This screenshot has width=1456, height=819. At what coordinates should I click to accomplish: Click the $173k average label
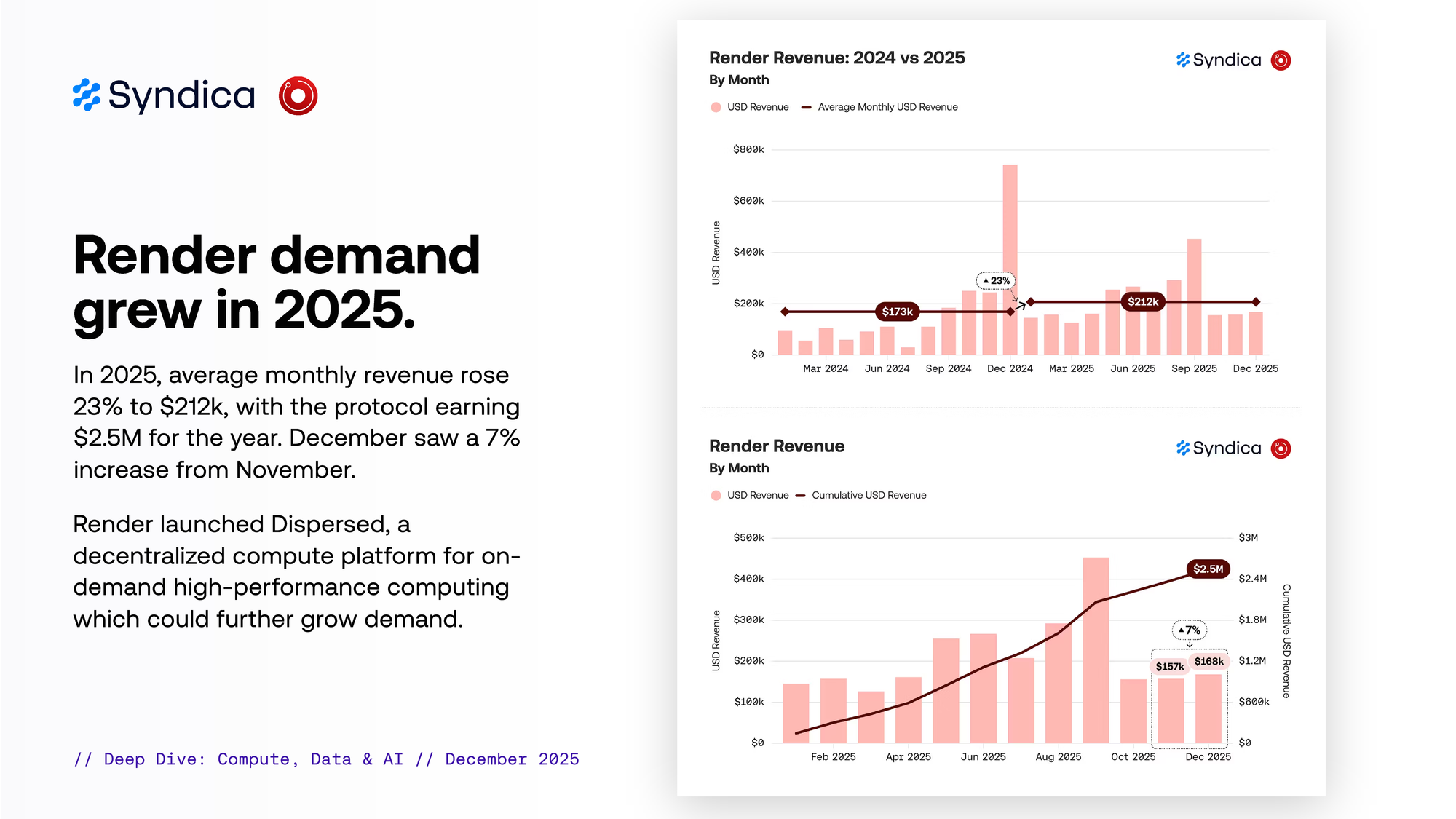pos(897,312)
